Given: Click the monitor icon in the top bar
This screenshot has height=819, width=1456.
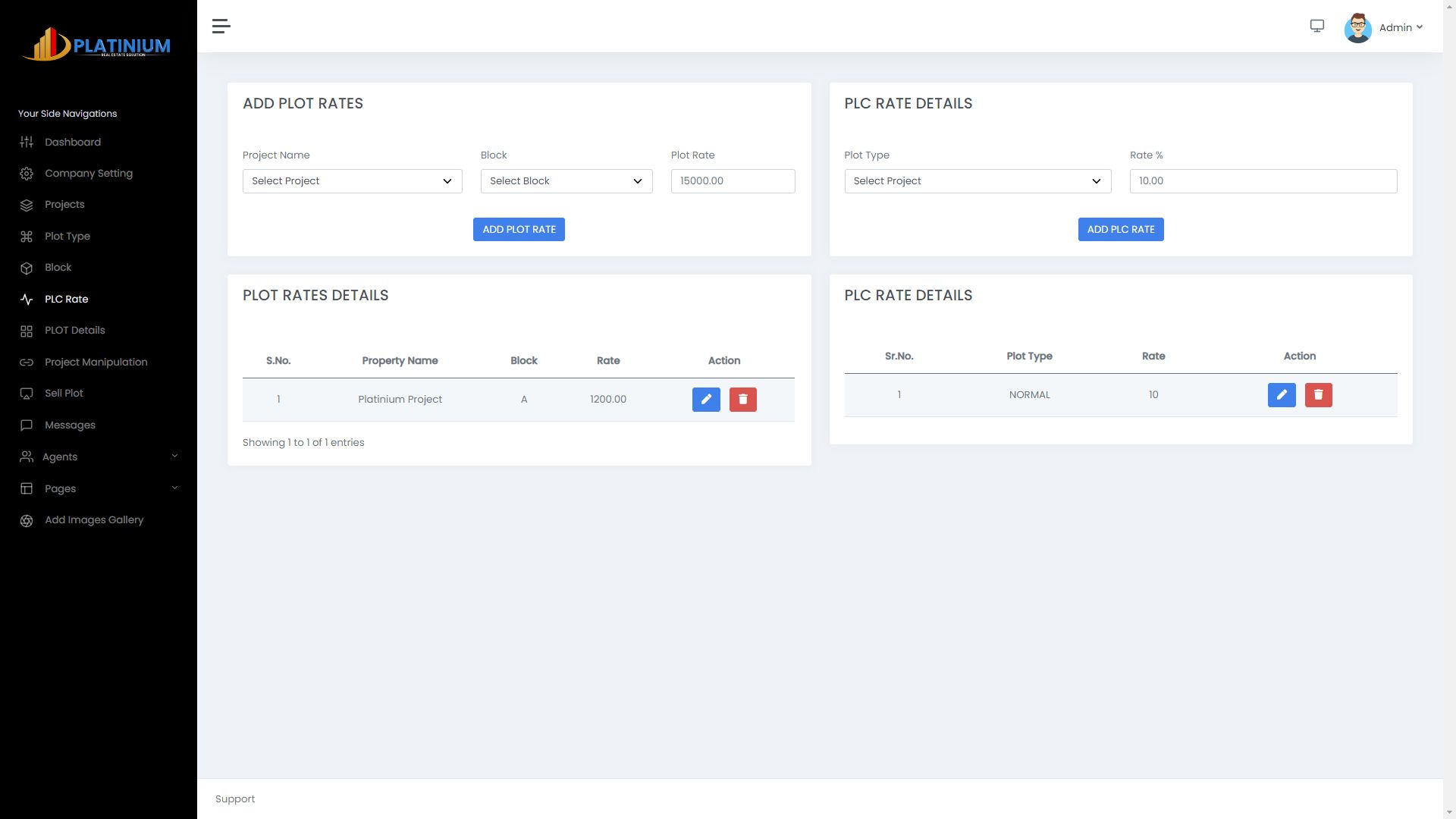Looking at the screenshot, I should pyautogui.click(x=1317, y=26).
